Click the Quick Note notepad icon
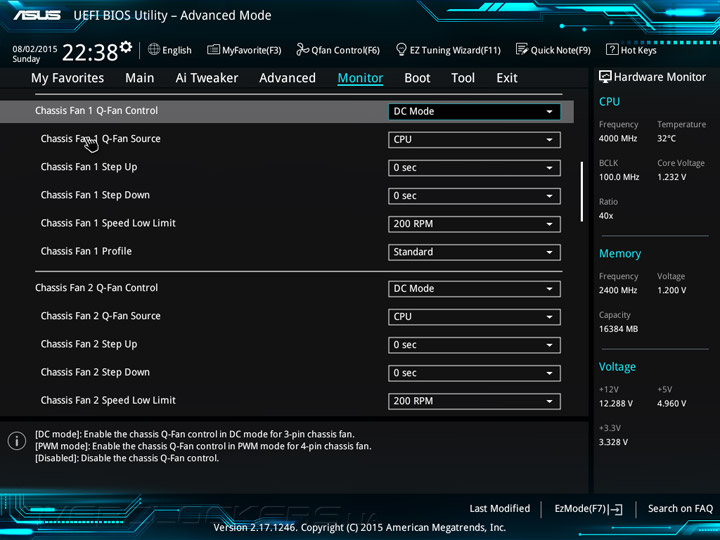Image resolution: width=720 pixels, height=540 pixels. click(522, 49)
